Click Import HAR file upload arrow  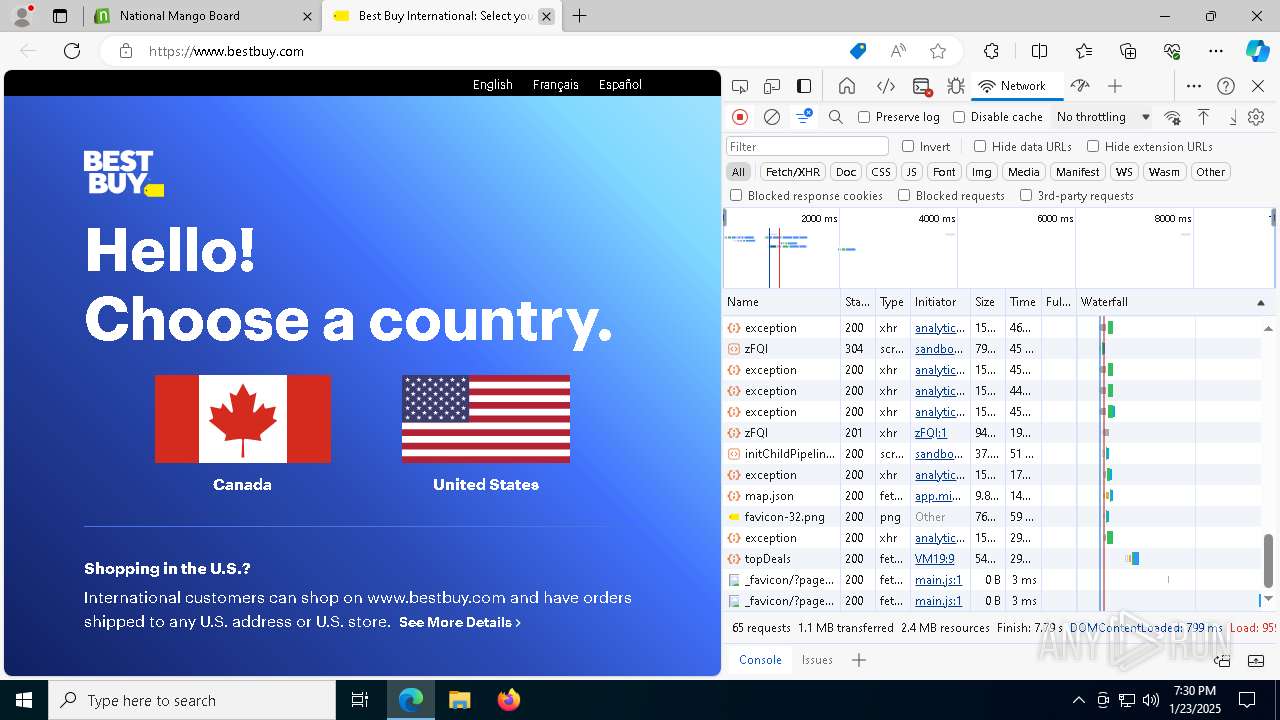point(1204,117)
